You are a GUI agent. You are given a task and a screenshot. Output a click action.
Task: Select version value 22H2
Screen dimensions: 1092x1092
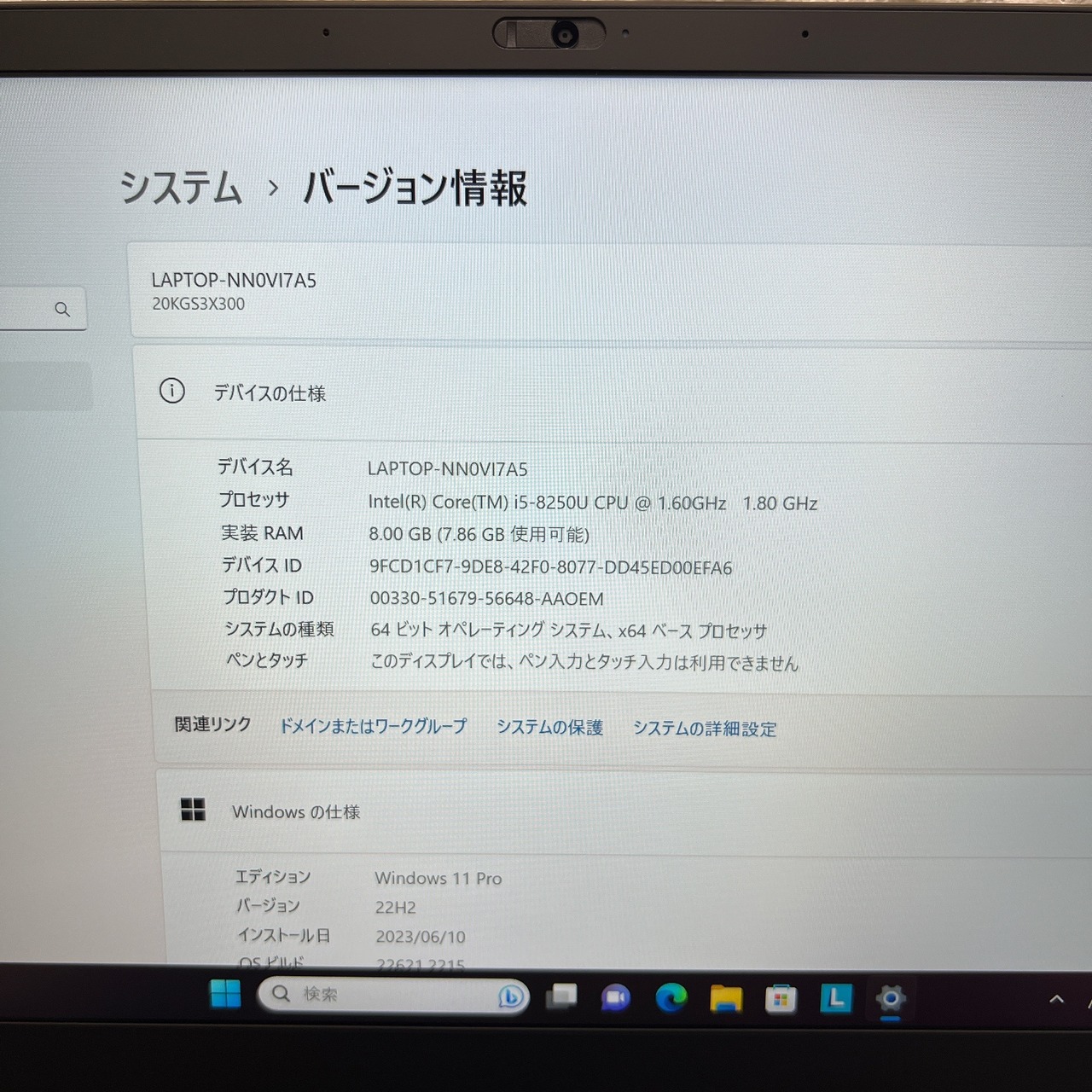click(x=396, y=908)
